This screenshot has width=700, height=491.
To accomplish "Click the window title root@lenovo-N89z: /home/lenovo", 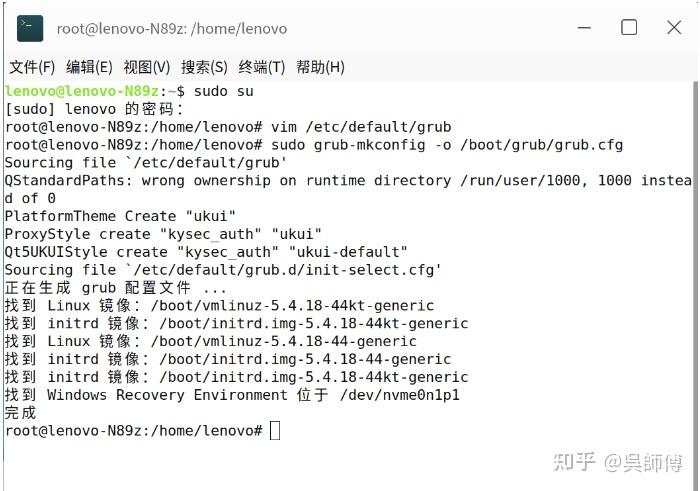I will [172, 29].
